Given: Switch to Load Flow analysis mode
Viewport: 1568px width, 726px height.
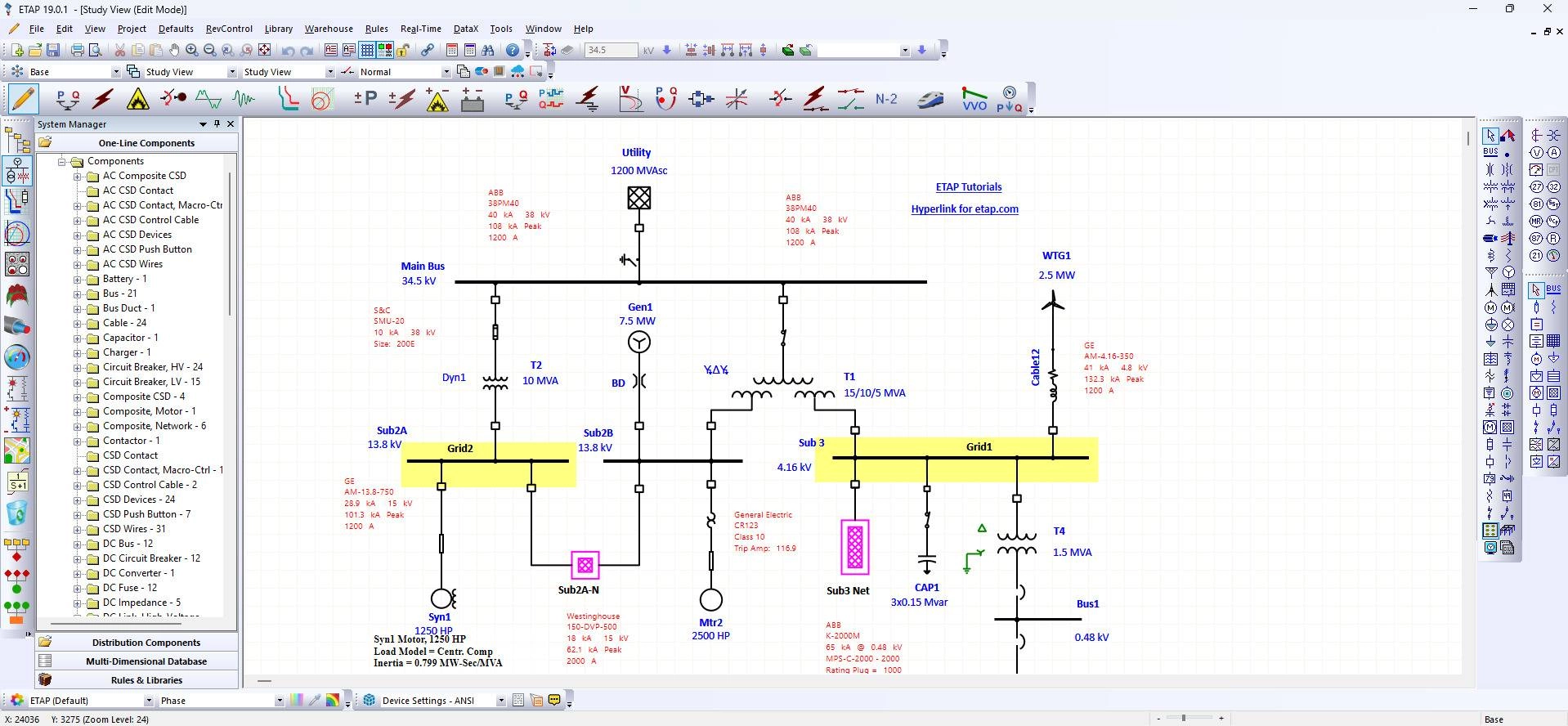Looking at the screenshot, I should [x=68, y=100].
